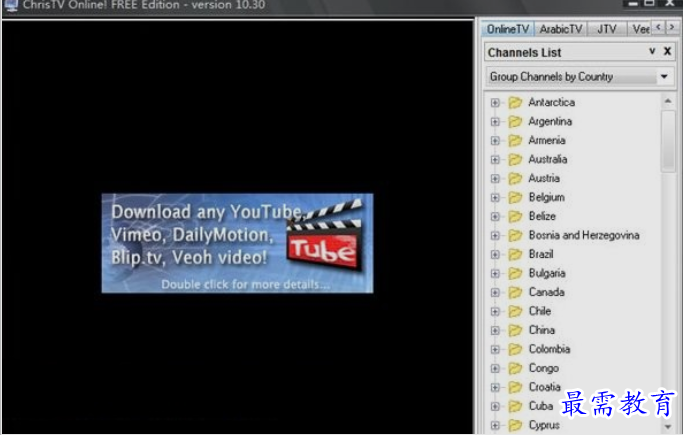
Task: Expand the Canada tree node
Action: click(495, 293)
